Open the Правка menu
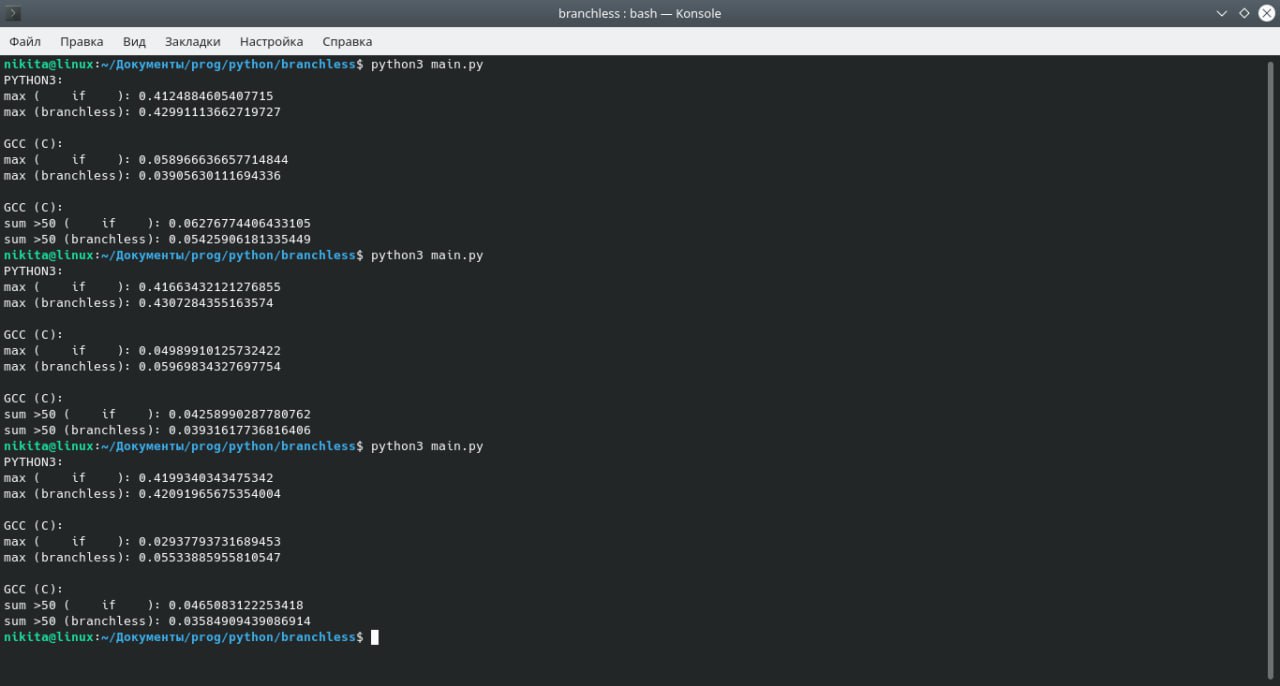This screenshot has width=1280, height=686. point(81,41)
